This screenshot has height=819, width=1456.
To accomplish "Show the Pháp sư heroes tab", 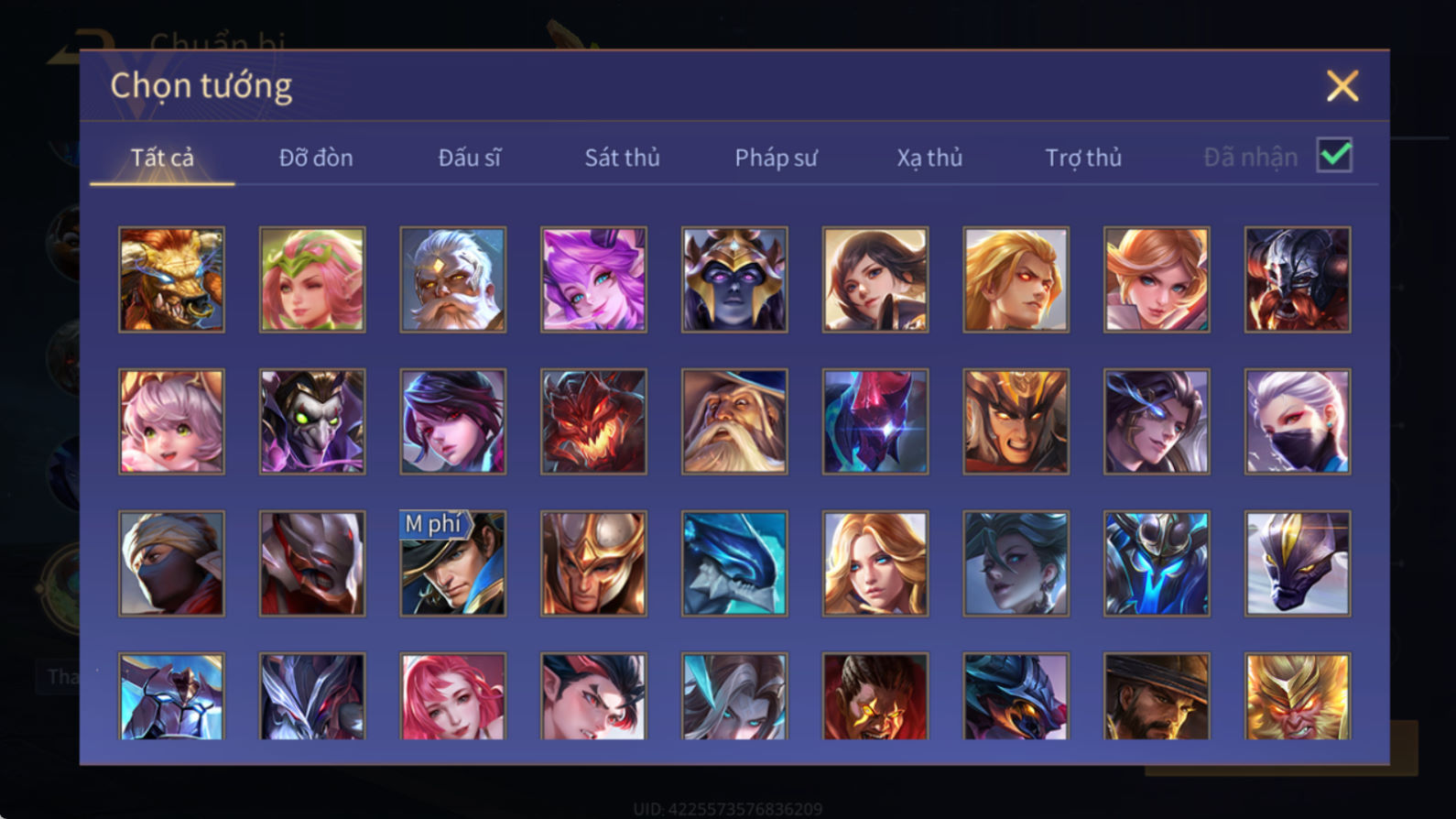I will click(x=776, y=158).
